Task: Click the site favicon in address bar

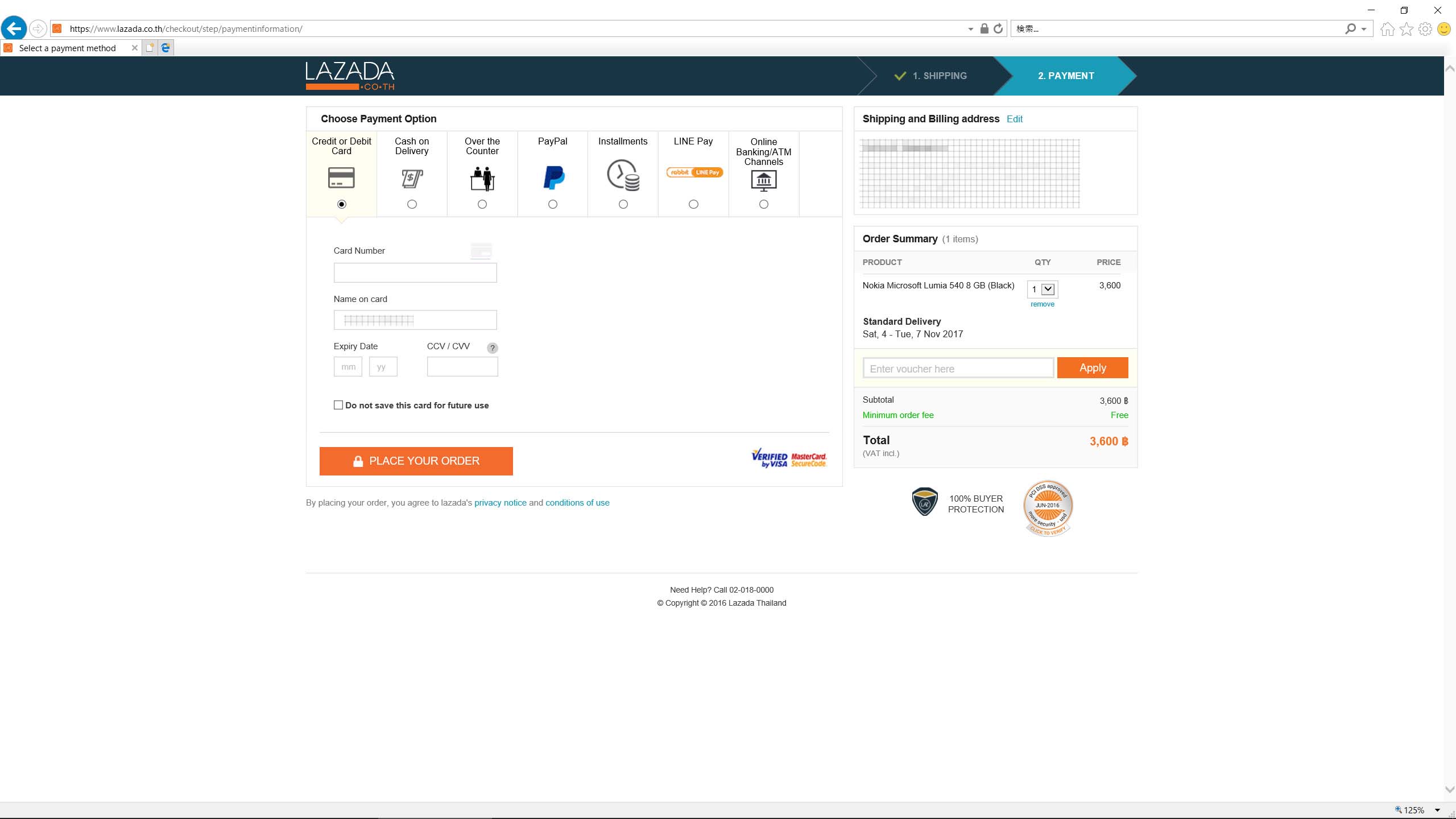Action: pos(57,28)
